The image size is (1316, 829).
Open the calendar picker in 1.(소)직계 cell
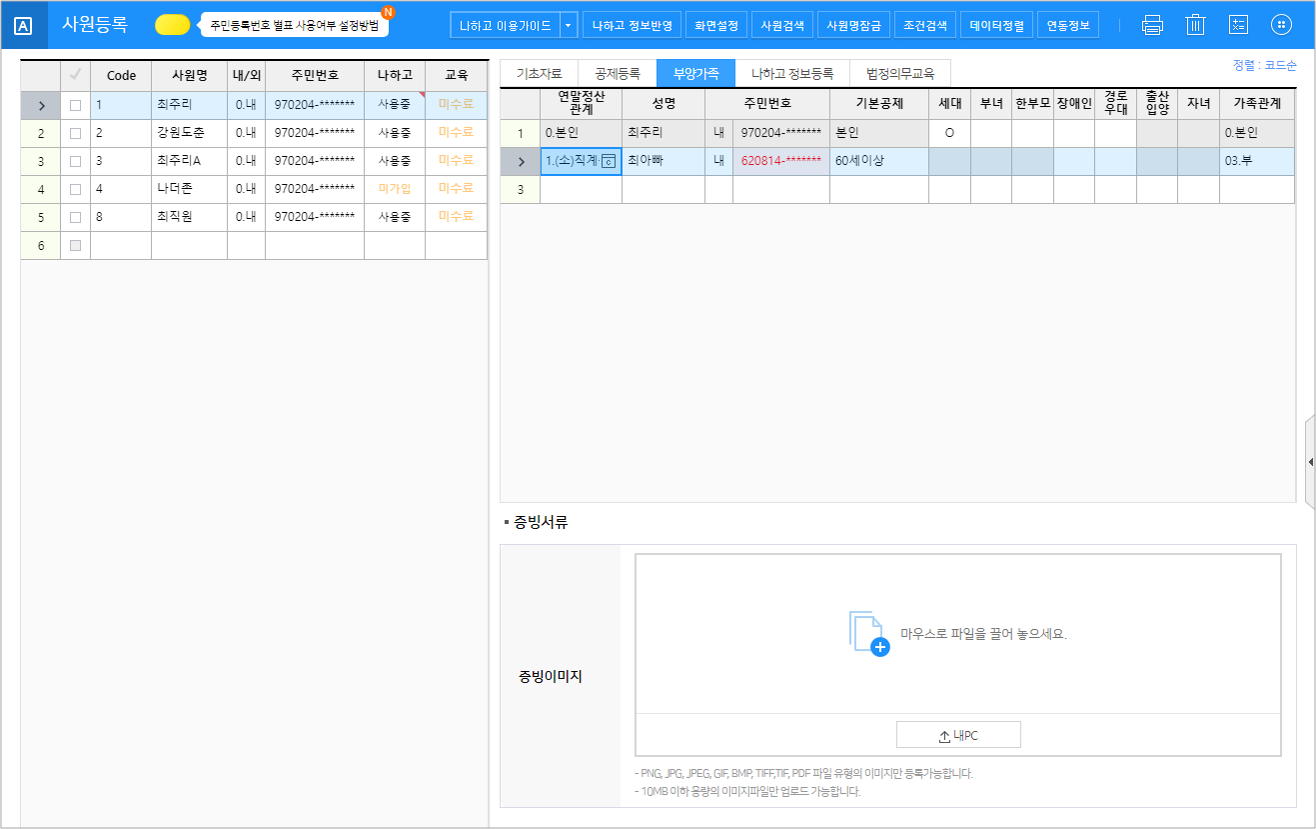608,161
